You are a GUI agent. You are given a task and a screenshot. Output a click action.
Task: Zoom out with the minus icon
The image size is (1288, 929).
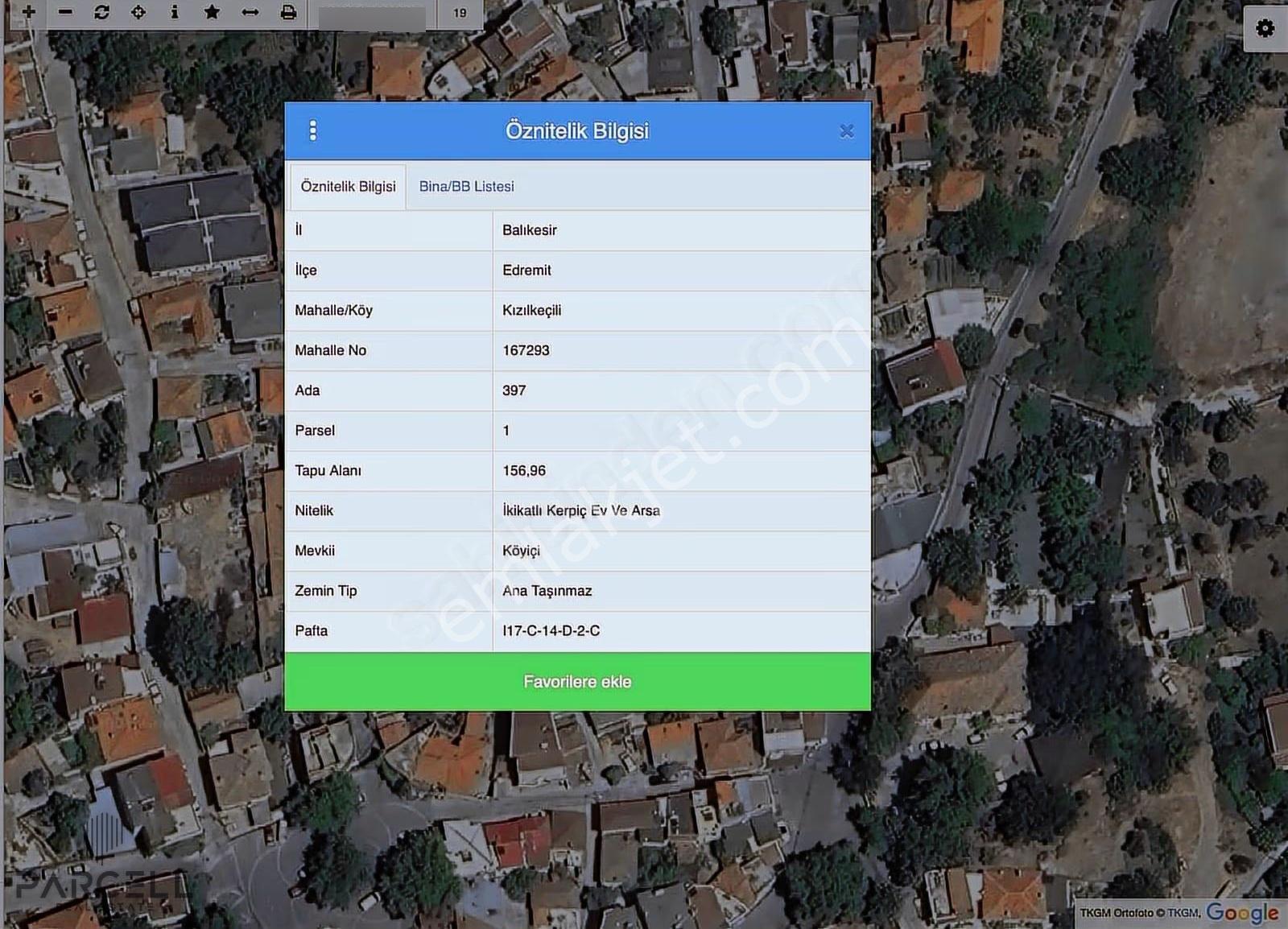click(x=65, y=12)
